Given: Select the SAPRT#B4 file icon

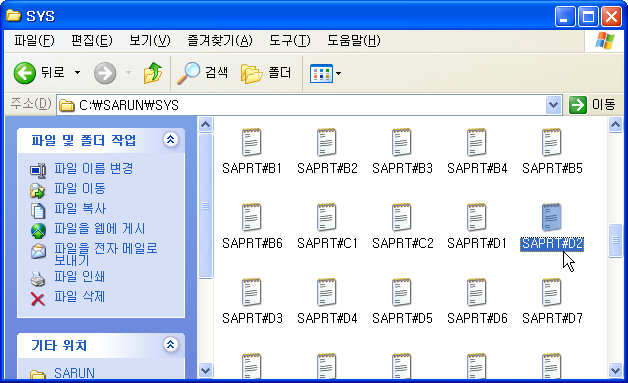Looking at the screenshot, I should (477, 142).
